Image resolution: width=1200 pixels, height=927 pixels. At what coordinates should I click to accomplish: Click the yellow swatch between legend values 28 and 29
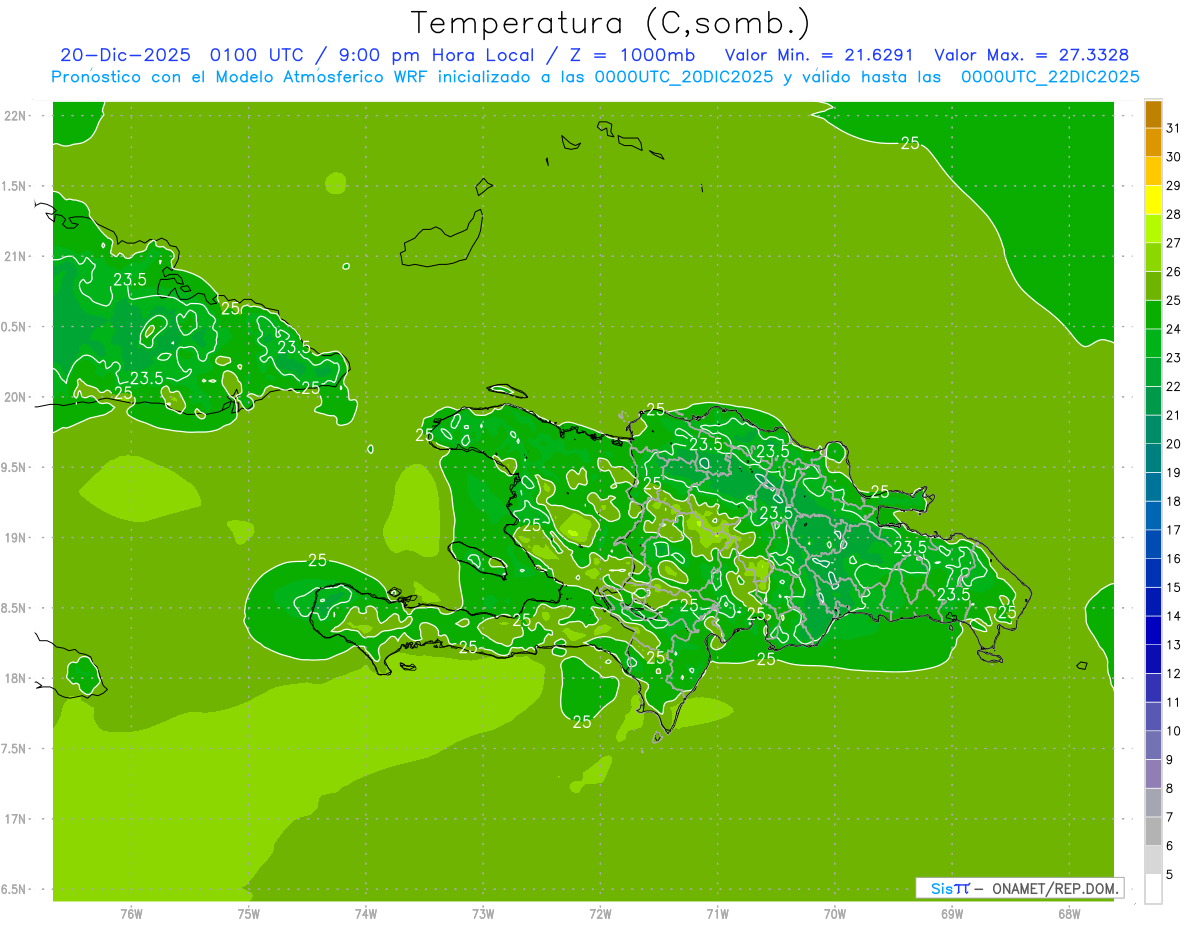[x=1153, y=200]
